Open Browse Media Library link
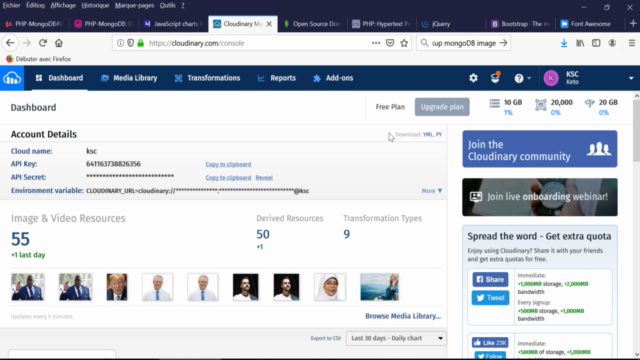The width and height of the screenshot is (640, 360). 403,316
